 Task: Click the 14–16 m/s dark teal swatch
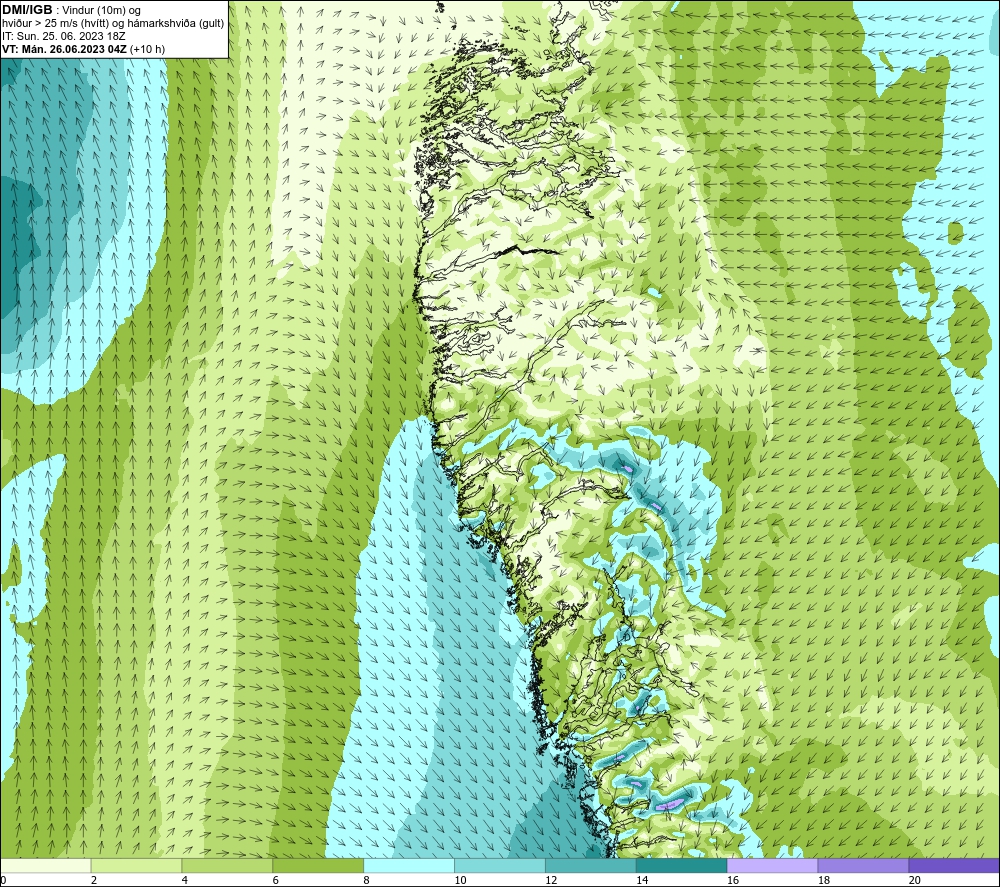tap(682, 865)
